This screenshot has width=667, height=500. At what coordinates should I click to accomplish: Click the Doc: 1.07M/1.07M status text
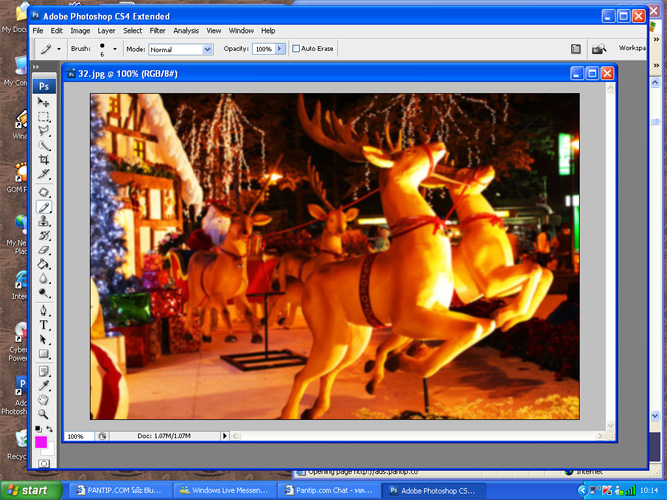coord(164,436)
